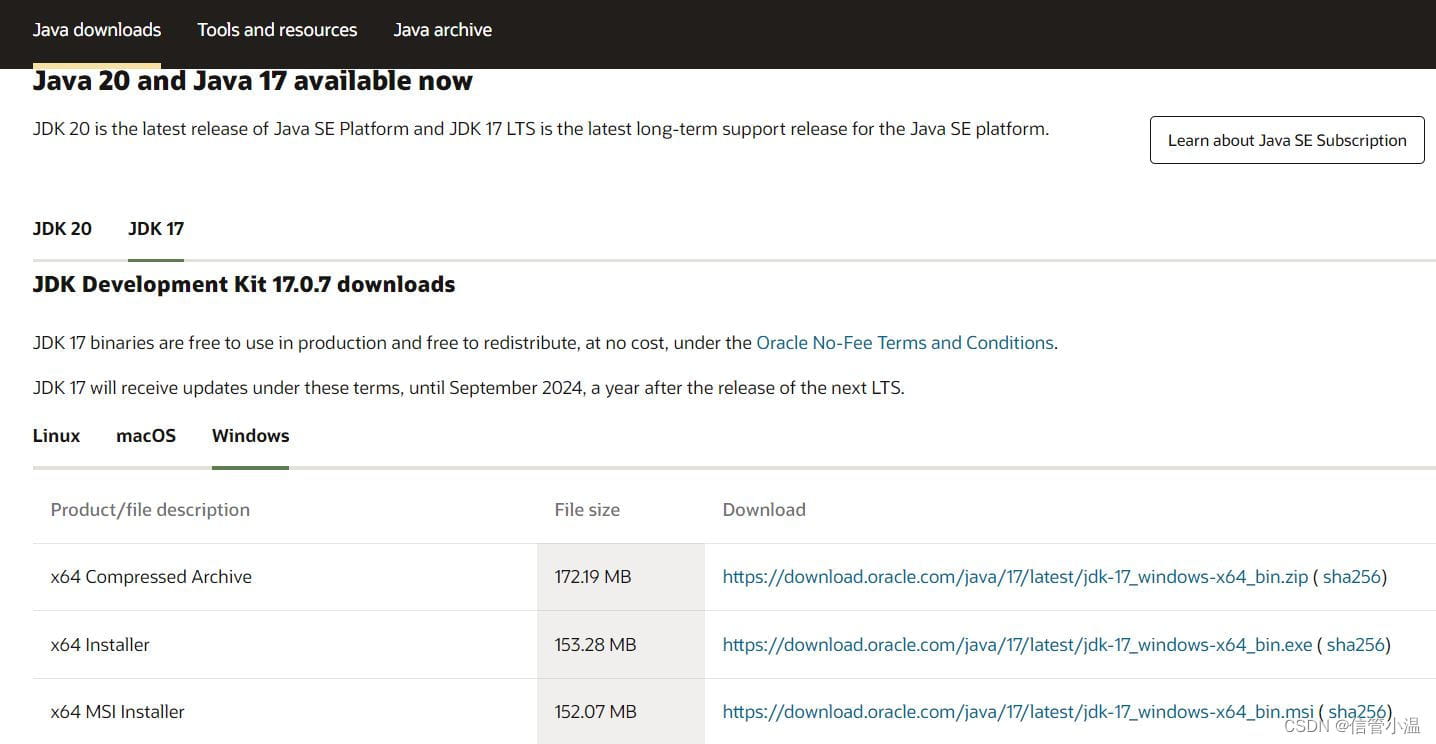Open sha256 link for the exe installer
Viewport: 1436px width, 744px height.
tap(1355, 645)
